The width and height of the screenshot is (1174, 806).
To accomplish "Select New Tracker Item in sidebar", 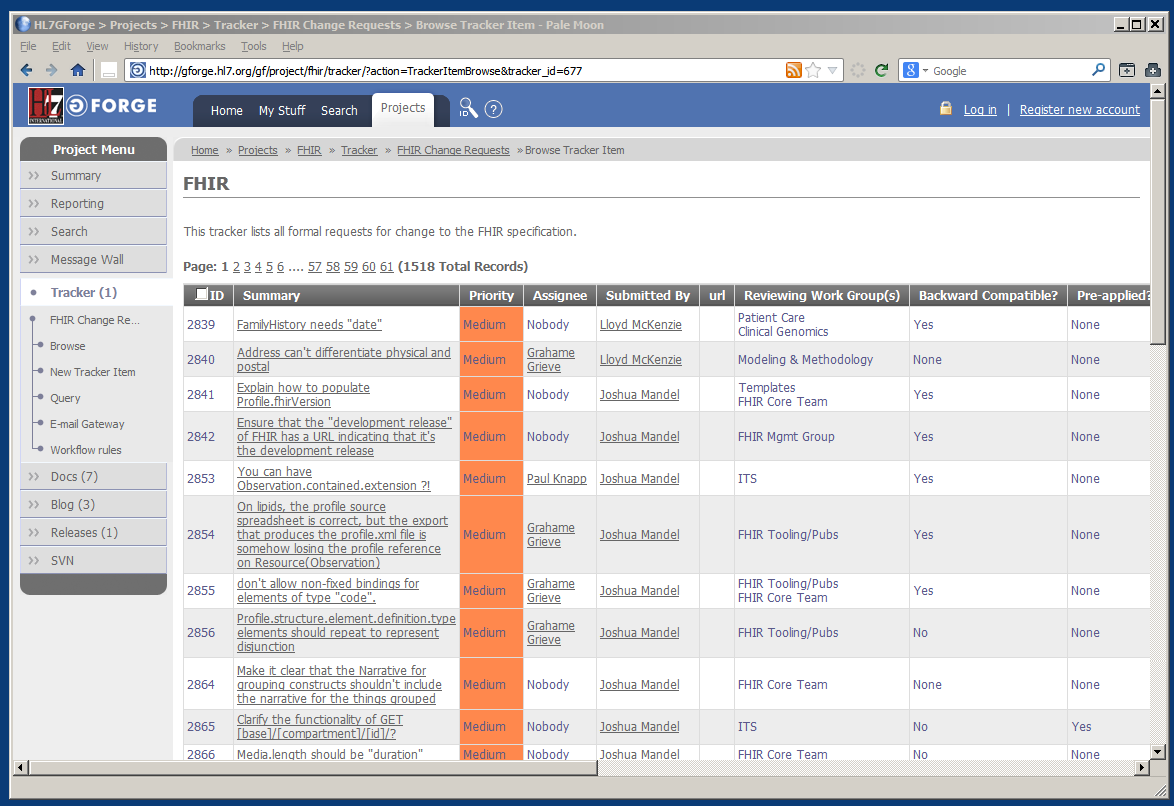I will (x=93, y=372).
